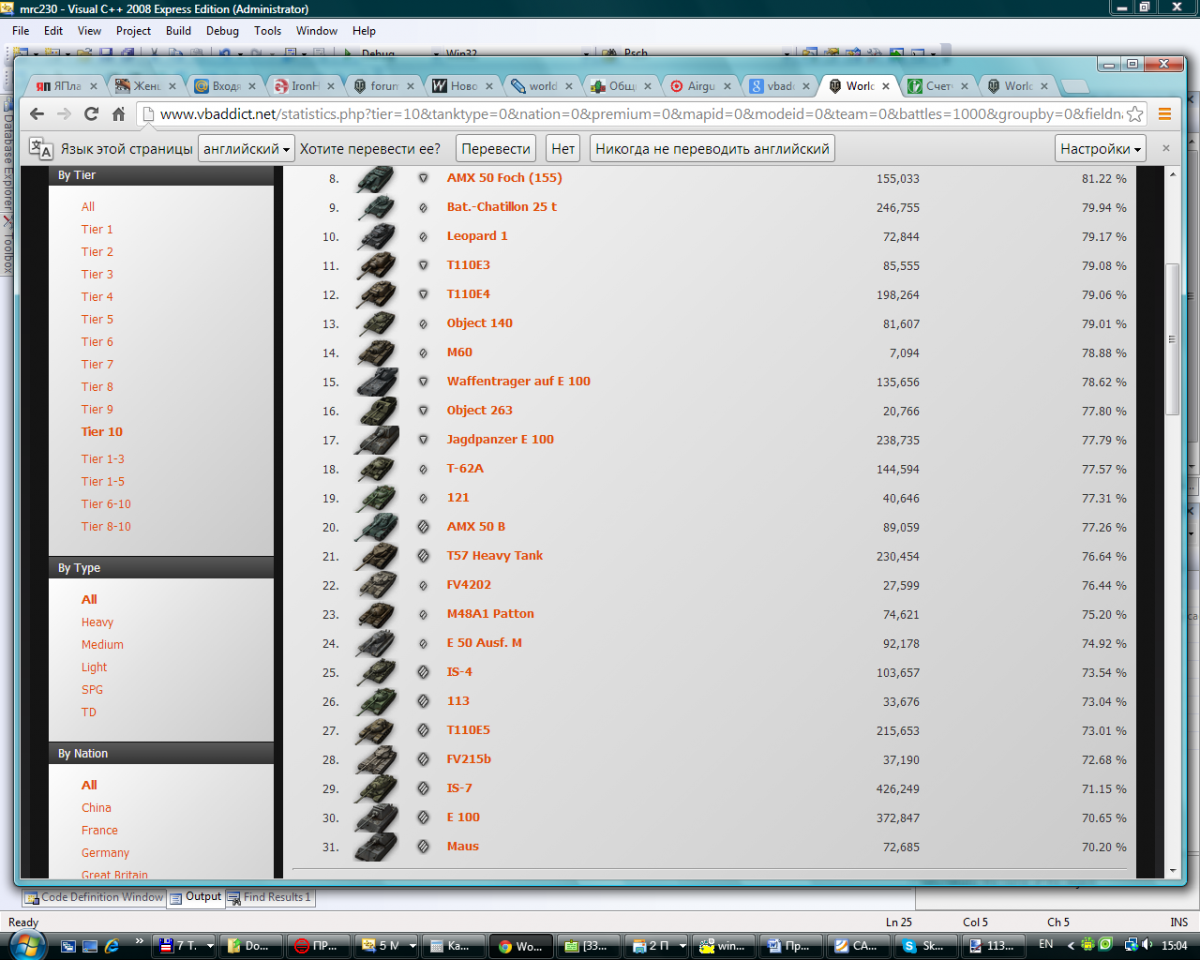The width and height of the screenshot is (1200, 960).
Task: Open Chrome hamburger menu
Action: [1164, 114]
